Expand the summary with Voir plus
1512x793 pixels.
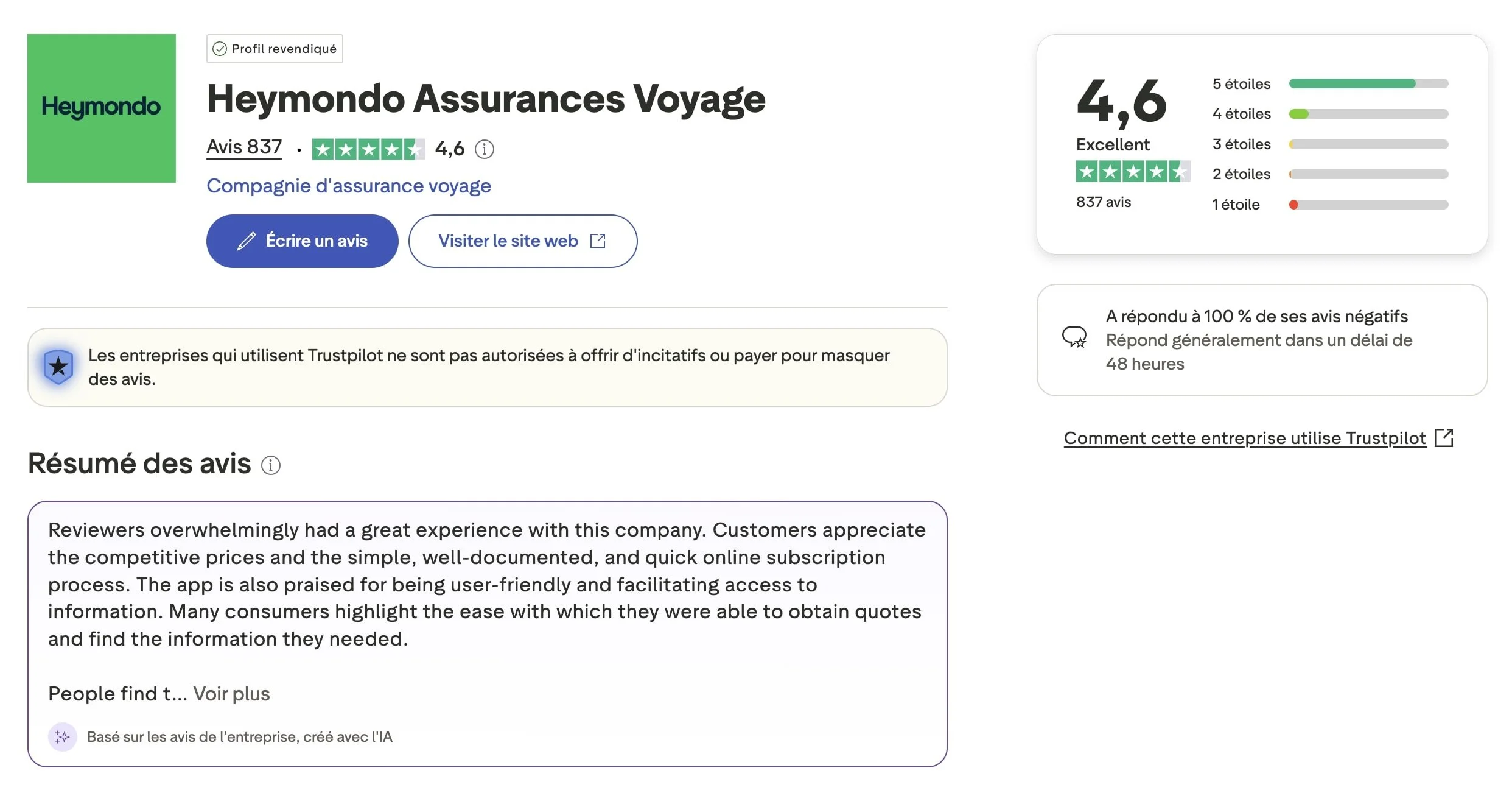pos(231,694)
